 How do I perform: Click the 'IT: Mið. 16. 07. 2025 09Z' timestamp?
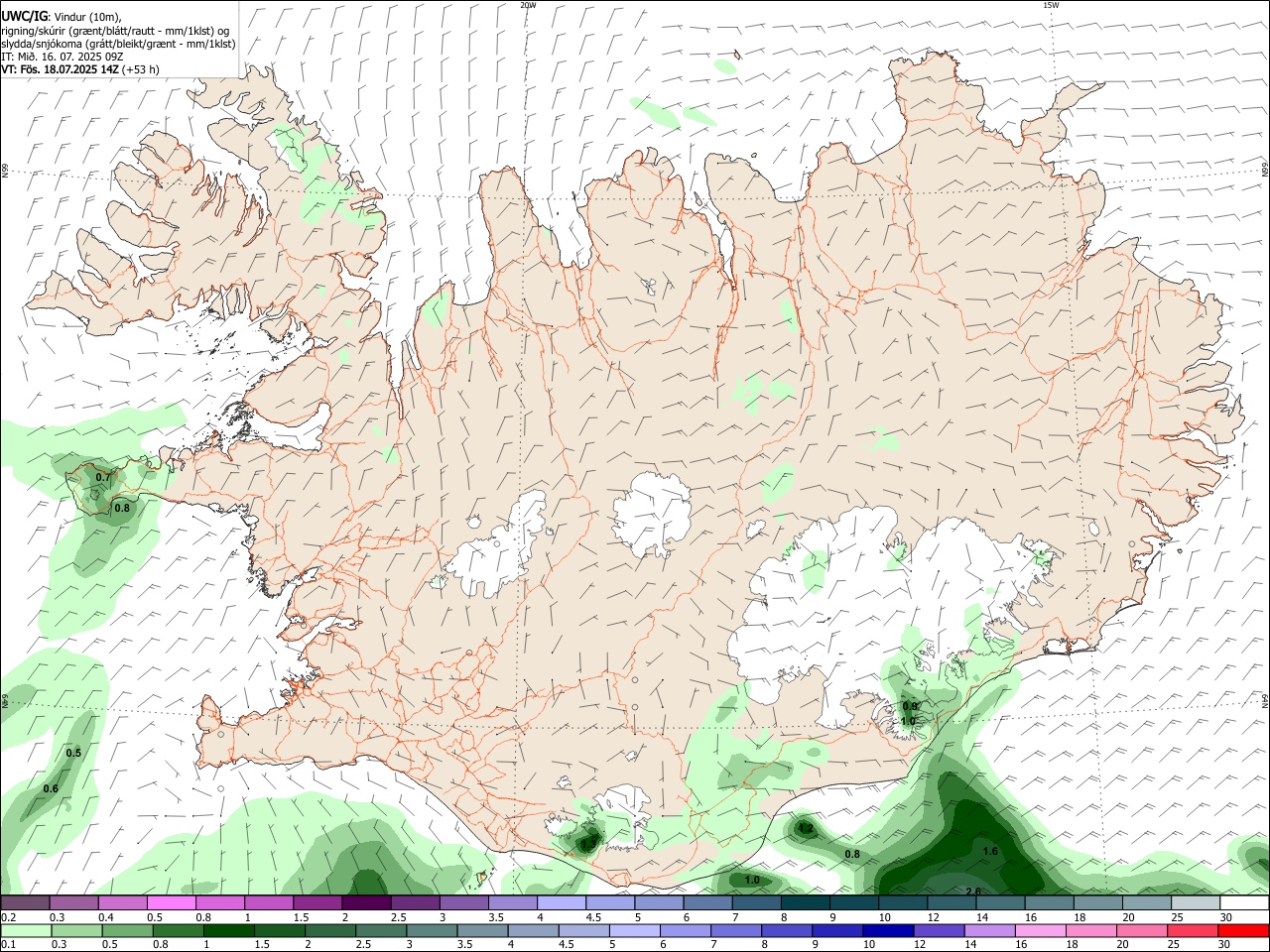click(x=62, y=56)
